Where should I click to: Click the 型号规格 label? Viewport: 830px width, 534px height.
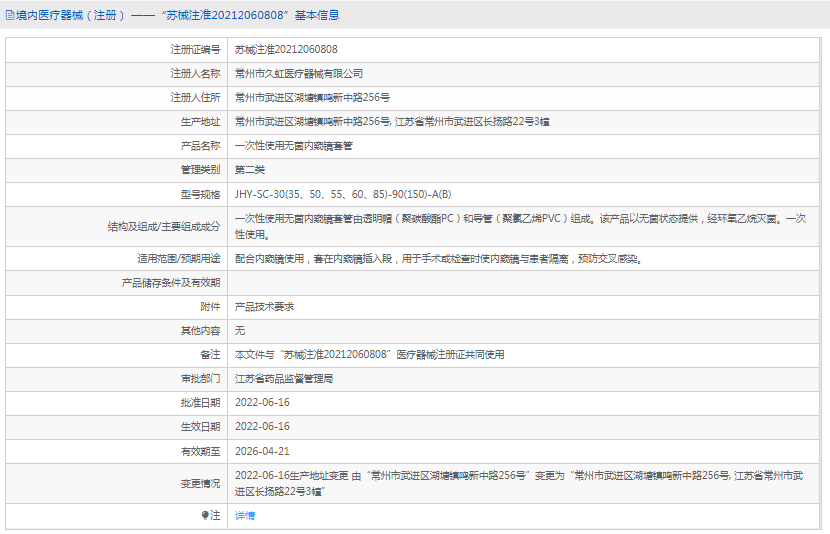pyautogui.click(x=200, y=194)
